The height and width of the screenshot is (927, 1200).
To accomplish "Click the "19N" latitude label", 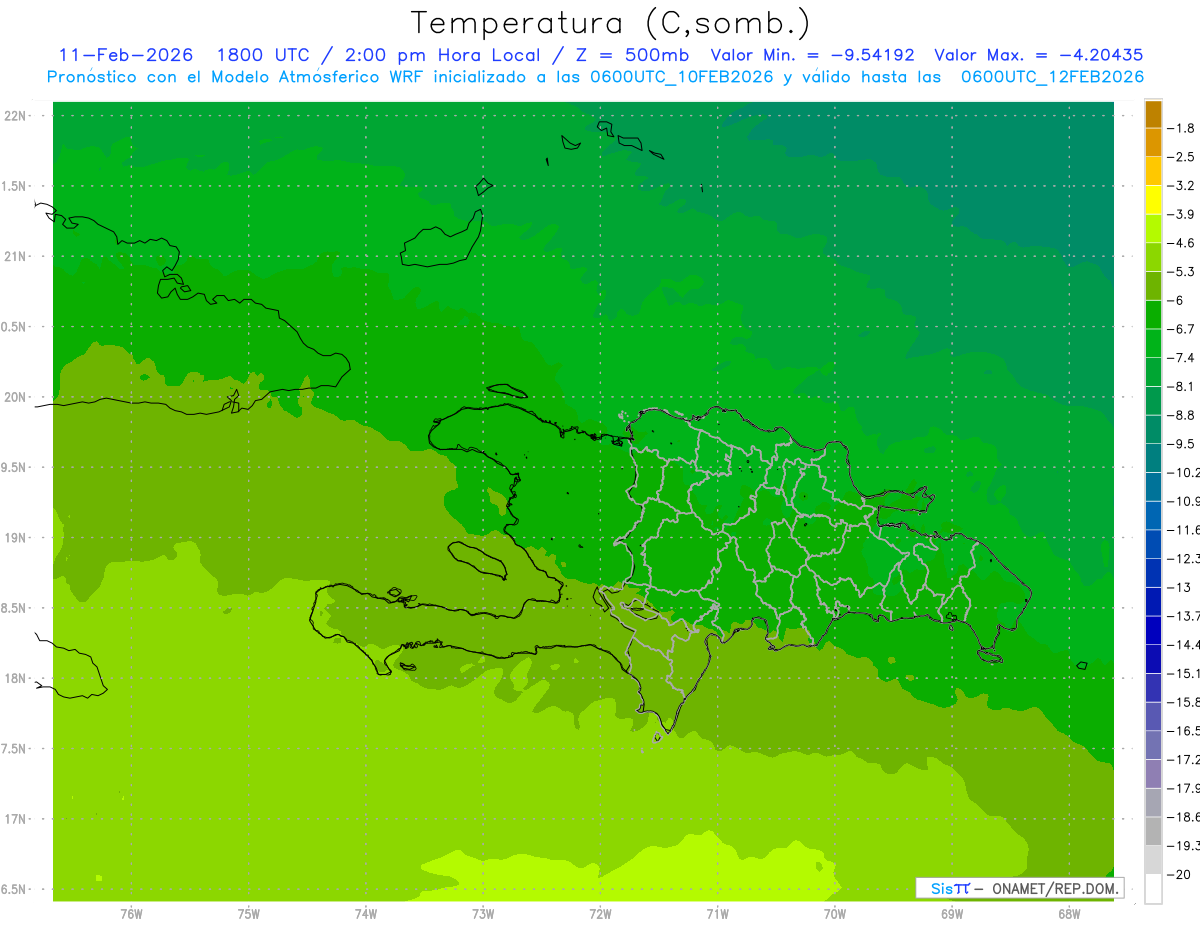I will click(x=16, y=538).
